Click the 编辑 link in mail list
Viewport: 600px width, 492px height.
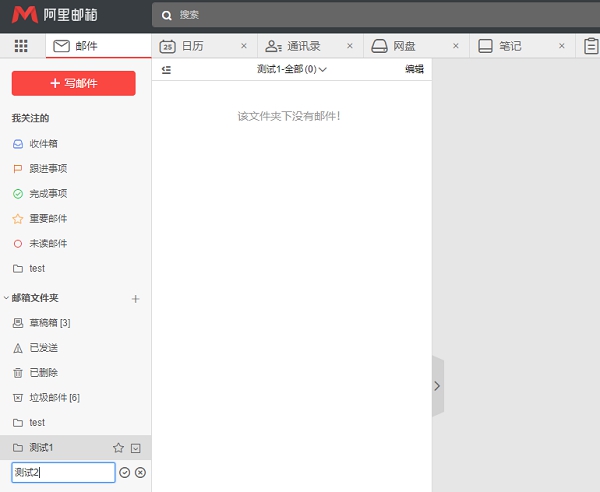pos(414,69)
